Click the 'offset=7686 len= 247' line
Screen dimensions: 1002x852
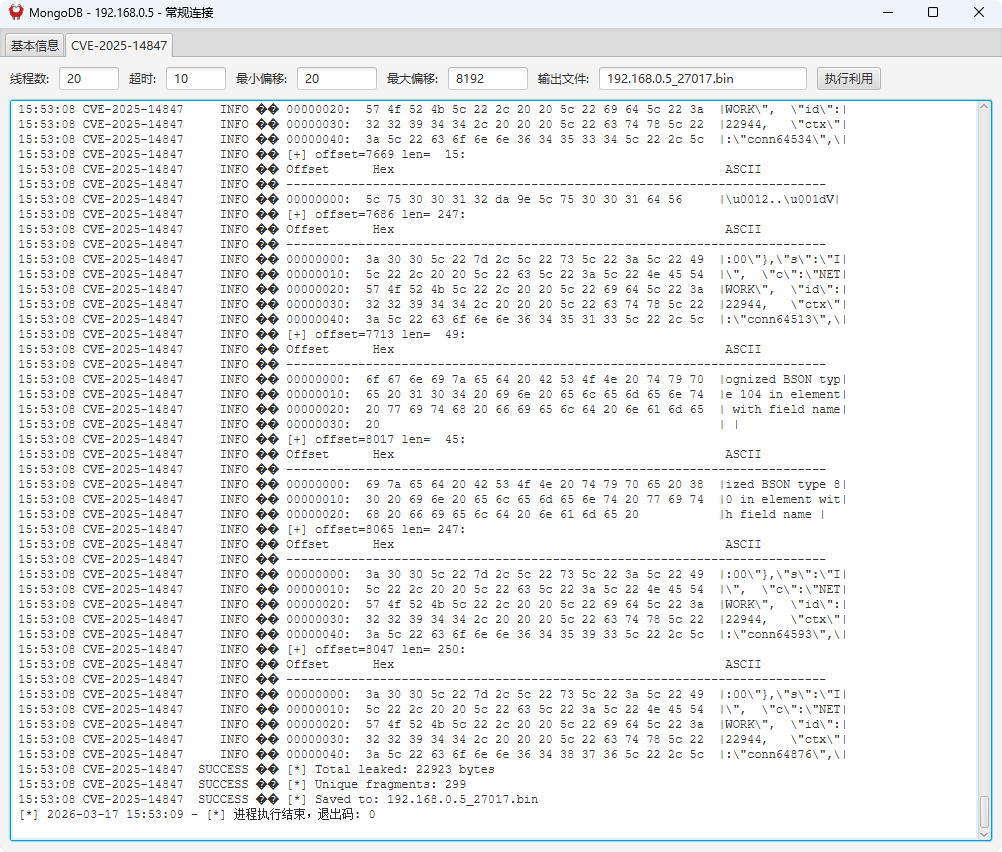point(242,214)
